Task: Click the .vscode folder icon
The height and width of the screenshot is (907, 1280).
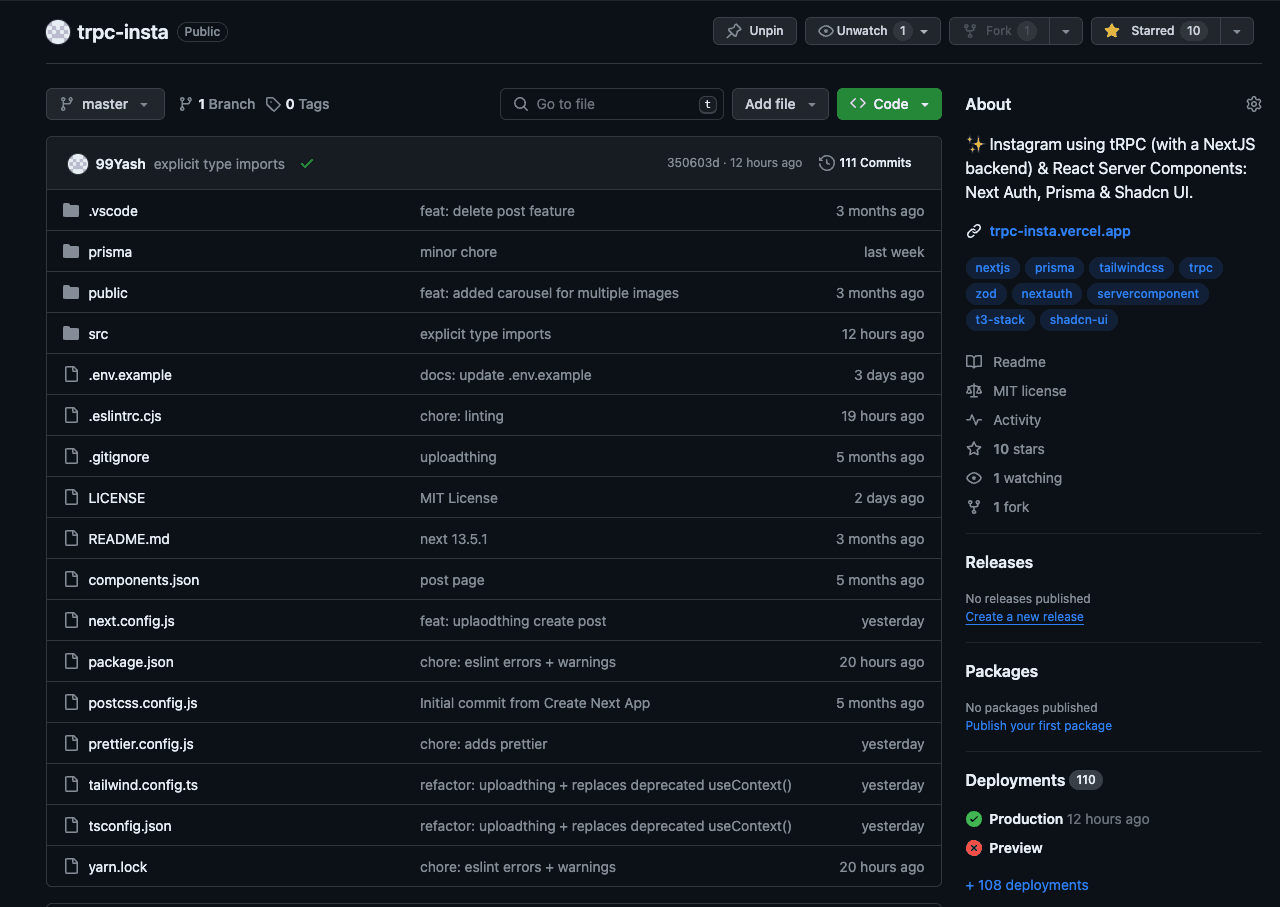Action: pyautogui.click(x=71, y=211)
